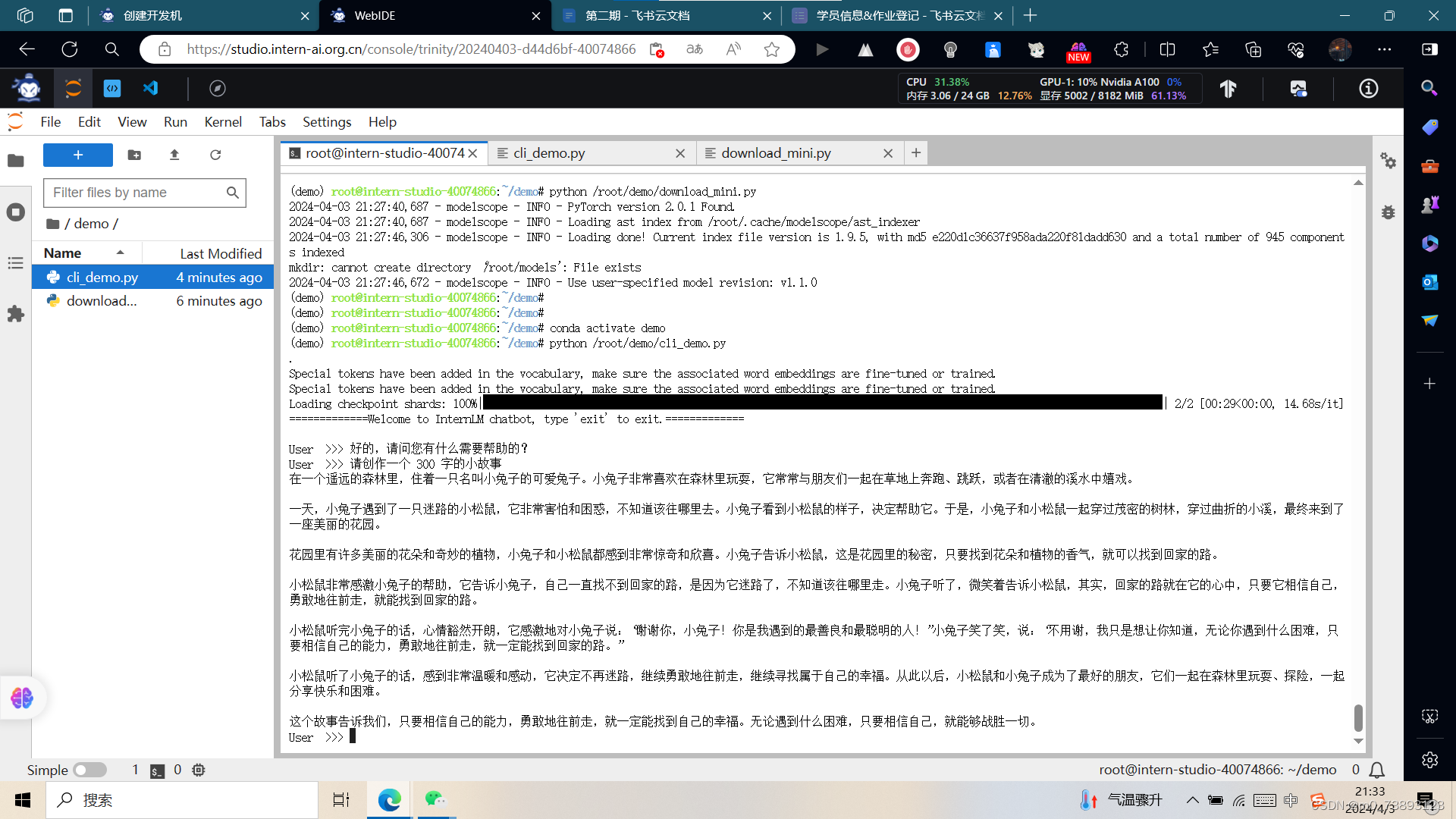
Task: Upload files using the upload arrow icon
Action: click(174, 155)
